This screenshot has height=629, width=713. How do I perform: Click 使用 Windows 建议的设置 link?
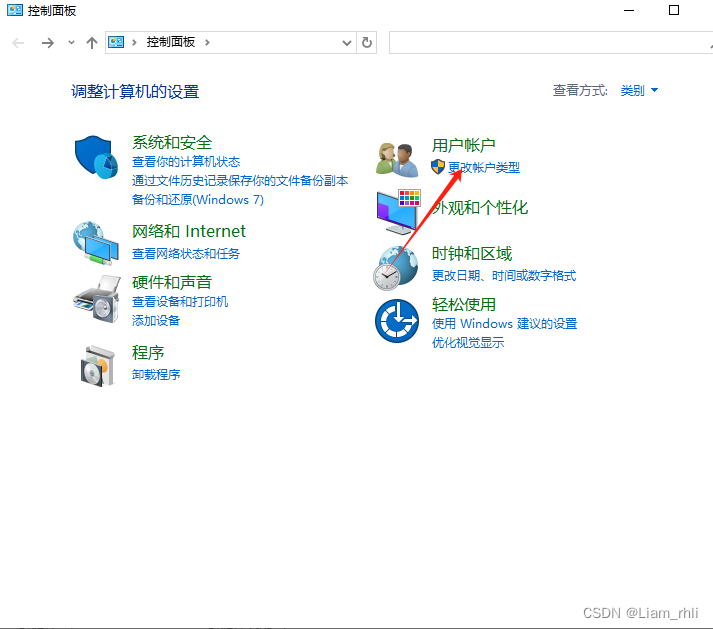tap(504, 323)
